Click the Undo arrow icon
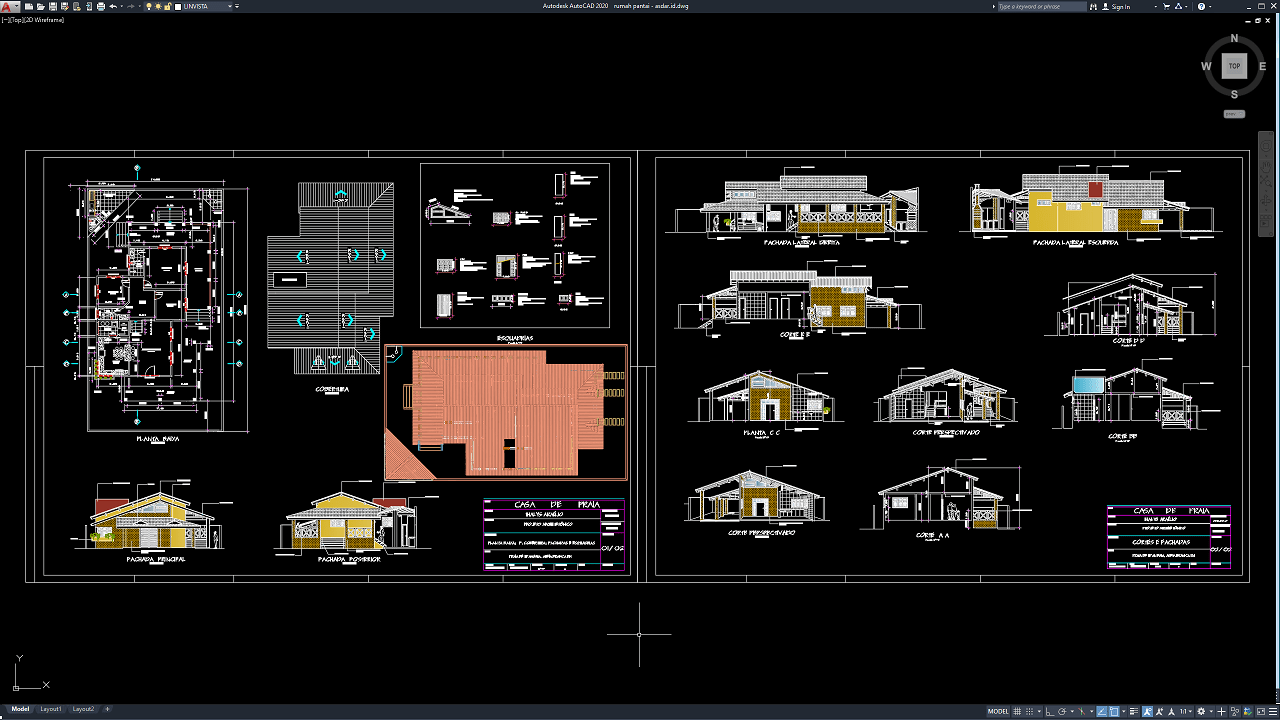Image resolution: width=1280 pixels, height=720 pixels. (113, 6)
